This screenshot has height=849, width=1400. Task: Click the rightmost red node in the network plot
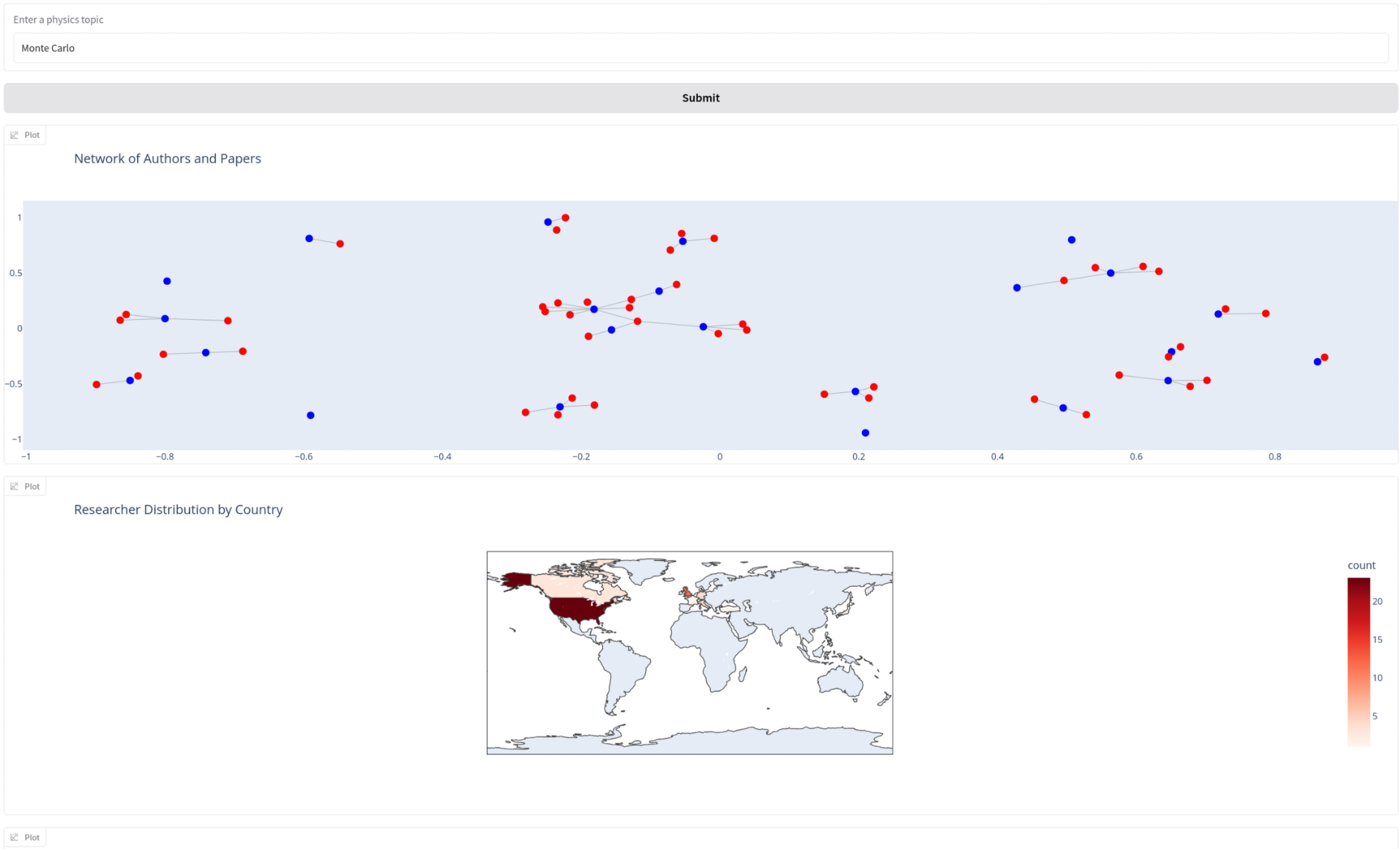tap(1324, 357)
